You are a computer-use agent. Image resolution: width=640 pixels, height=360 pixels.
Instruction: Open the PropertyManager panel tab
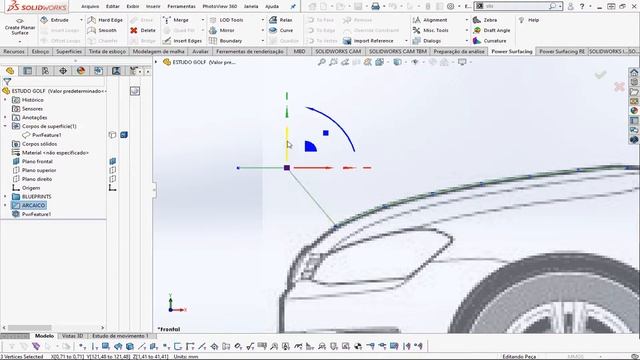pos(27,71)
